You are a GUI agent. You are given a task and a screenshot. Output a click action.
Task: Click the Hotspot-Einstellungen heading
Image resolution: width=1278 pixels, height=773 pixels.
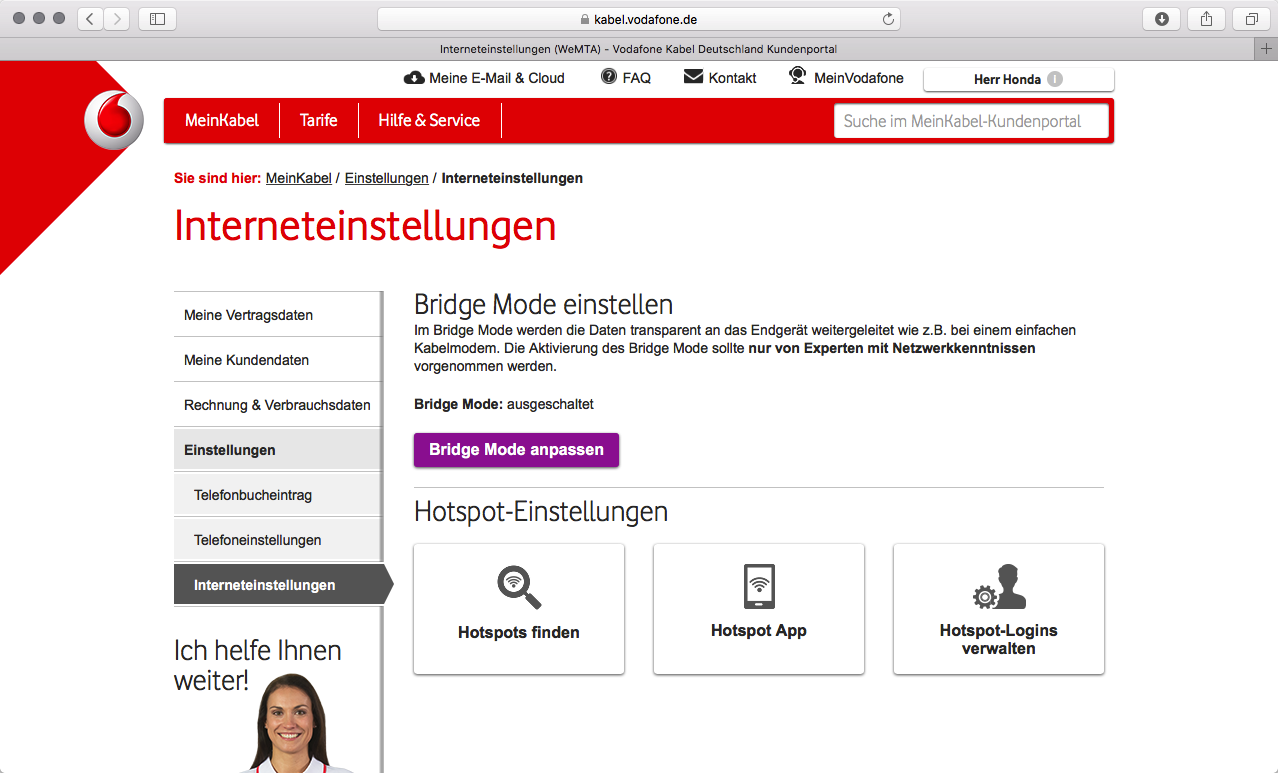coord(541,512)
